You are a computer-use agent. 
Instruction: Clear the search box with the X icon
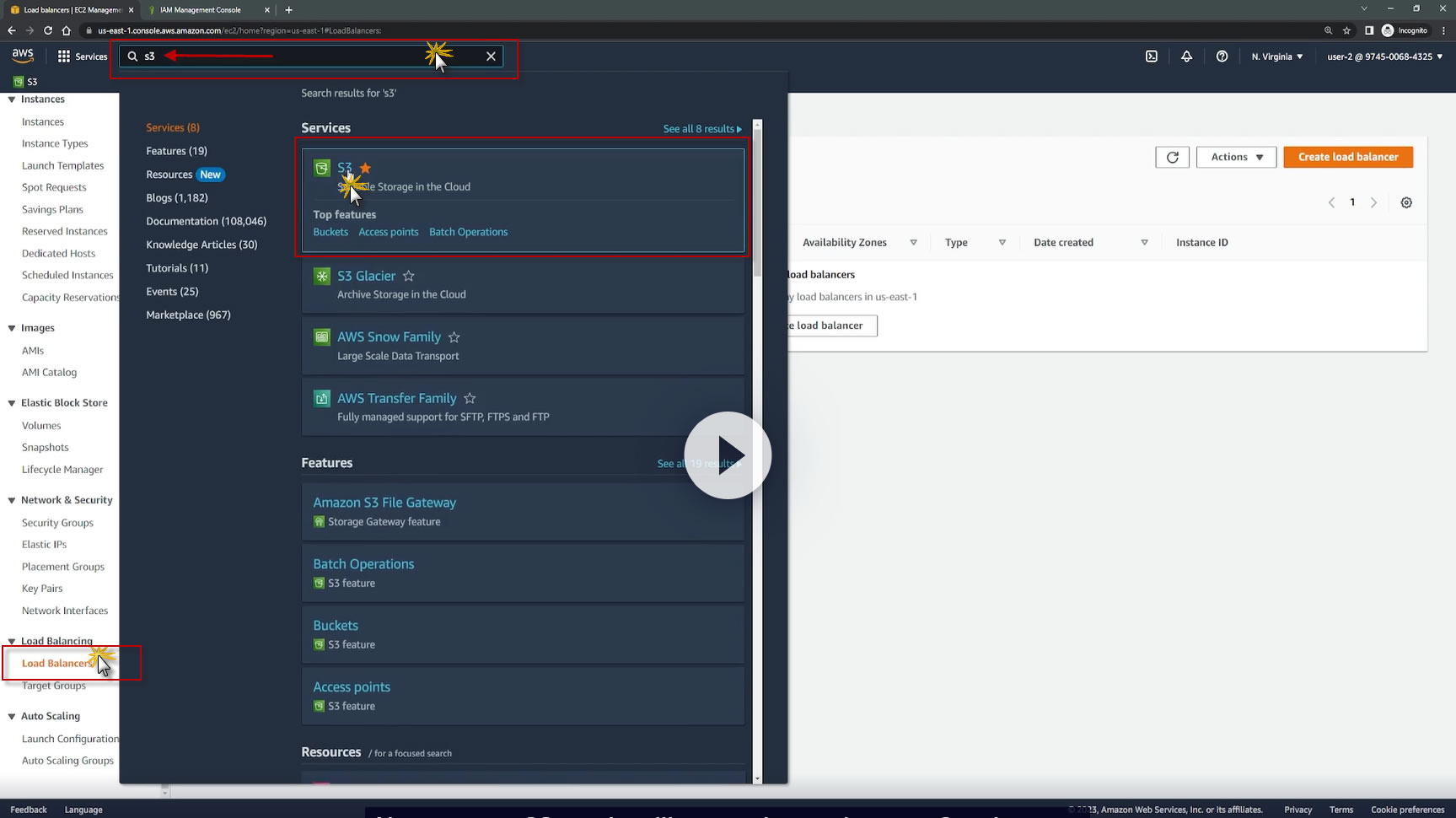coord(491,57)
